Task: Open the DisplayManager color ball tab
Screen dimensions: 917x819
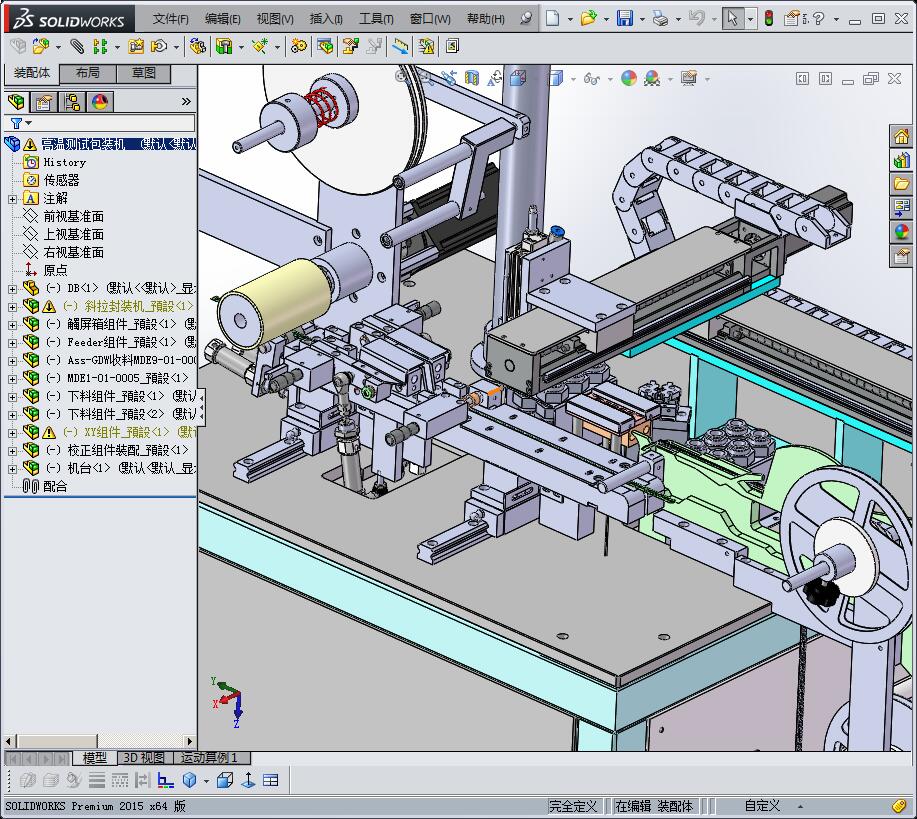Action: pos(99,102)
